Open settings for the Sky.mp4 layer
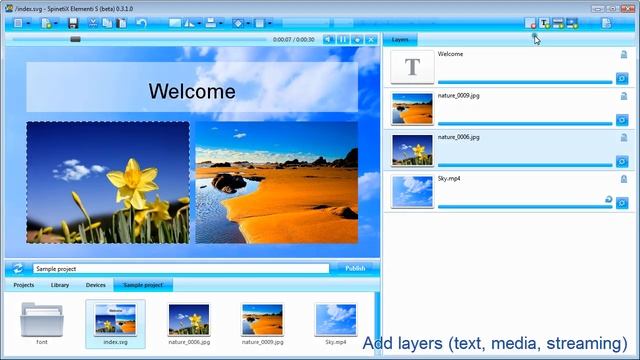 click(622, 203)
